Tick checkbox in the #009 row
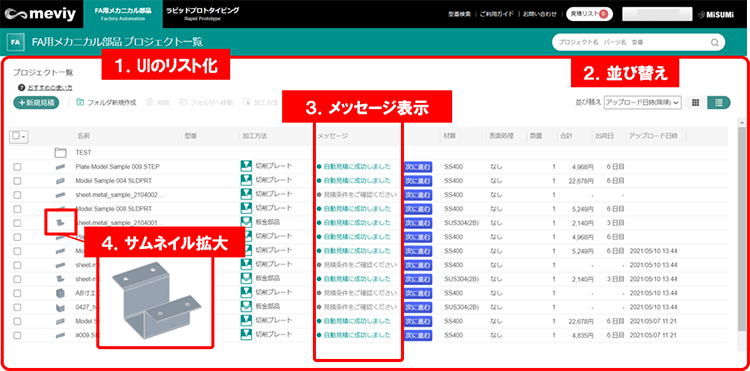The height and width of the screenshot is (371, 750). click(17, 335)
